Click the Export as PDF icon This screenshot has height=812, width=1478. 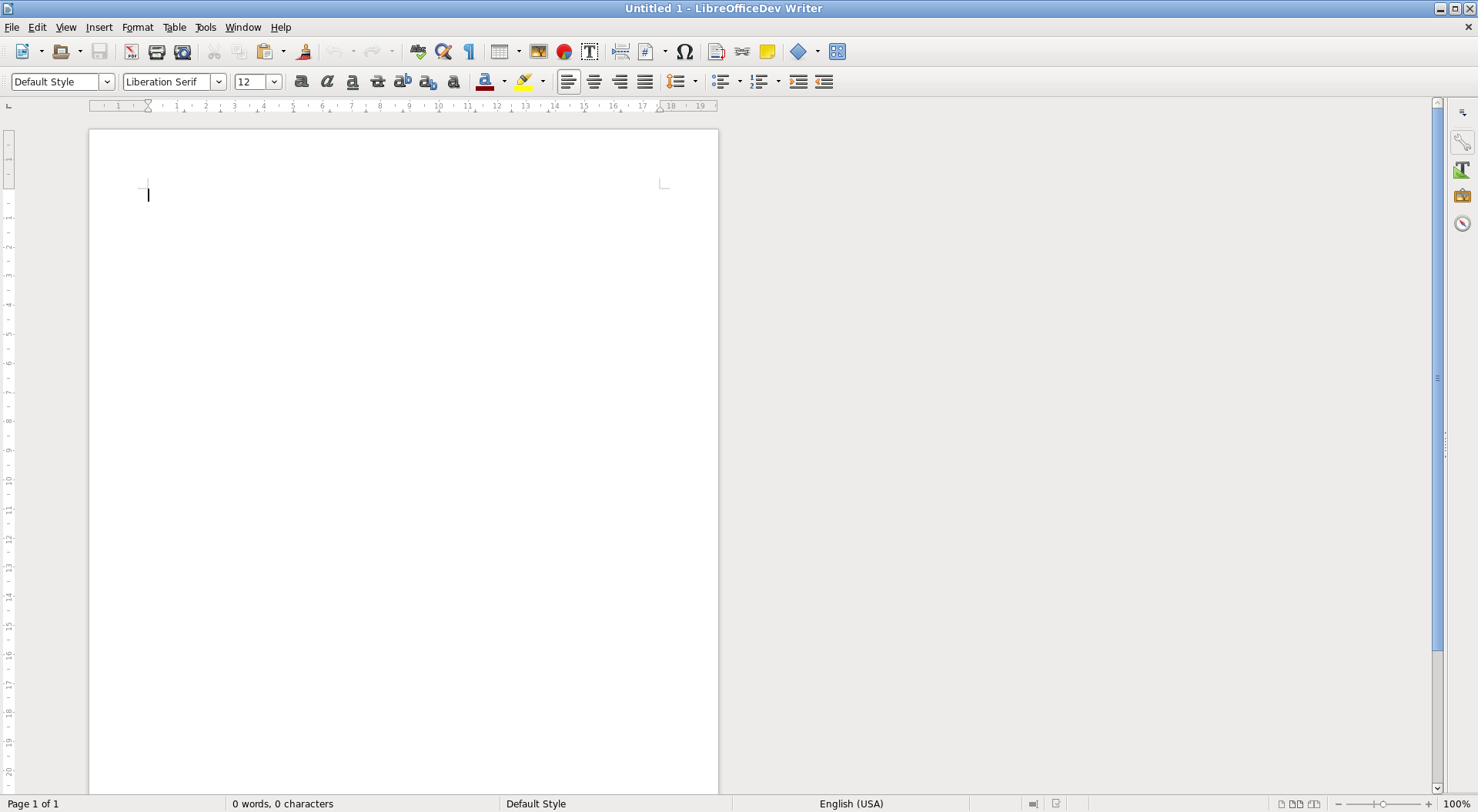click(x=132, y=52)
